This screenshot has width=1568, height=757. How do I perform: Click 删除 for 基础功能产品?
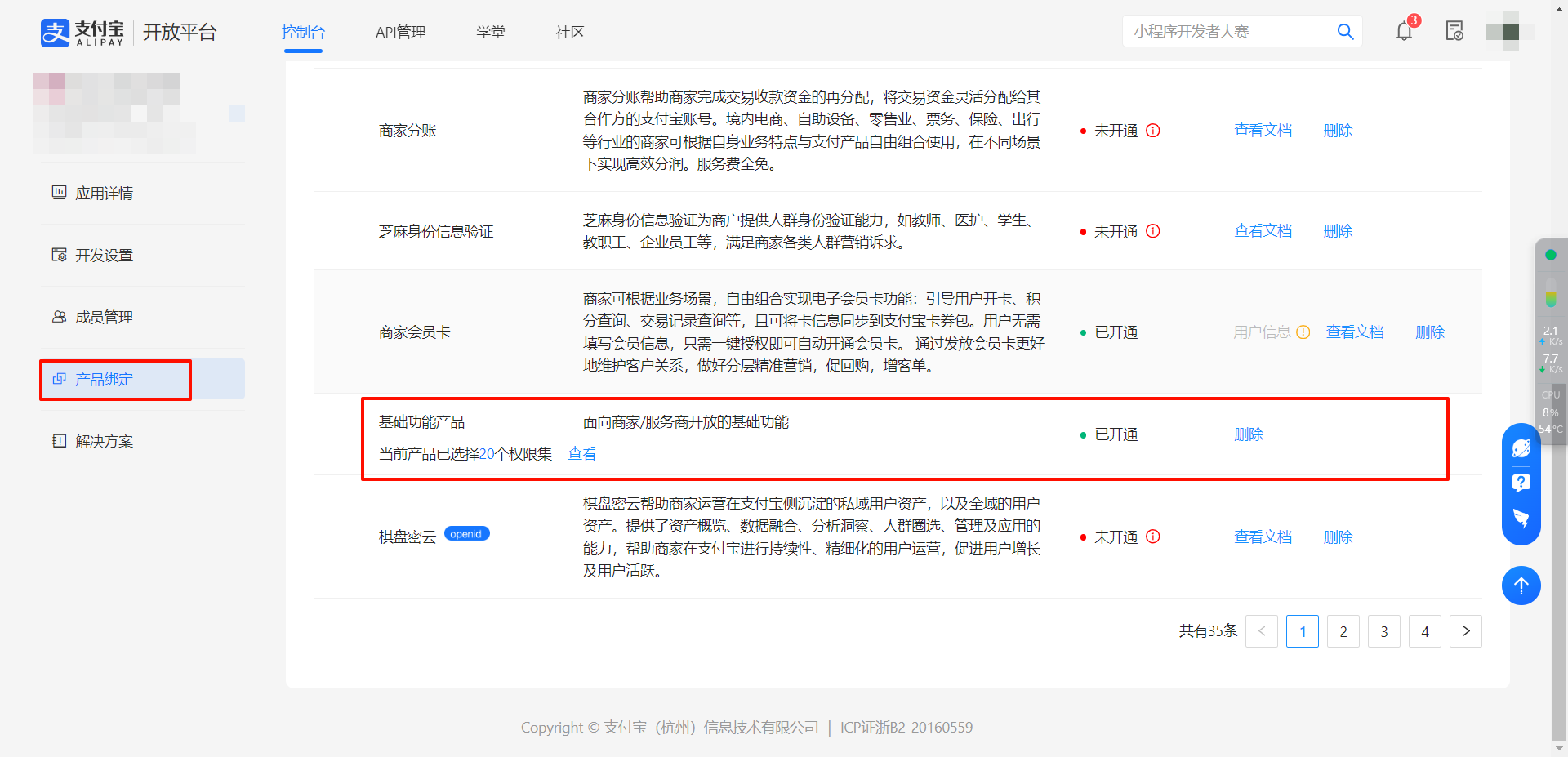1249,434
